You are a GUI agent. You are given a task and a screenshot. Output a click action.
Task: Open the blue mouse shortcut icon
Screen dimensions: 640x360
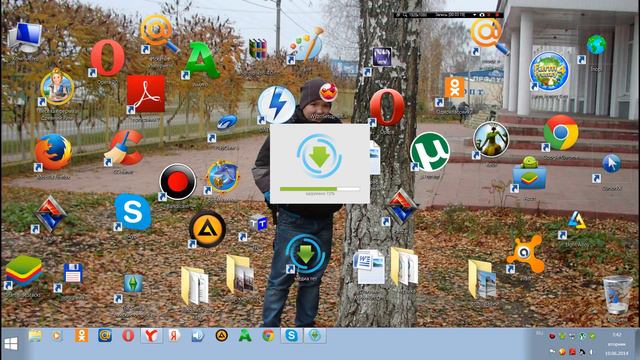[227, 122]
